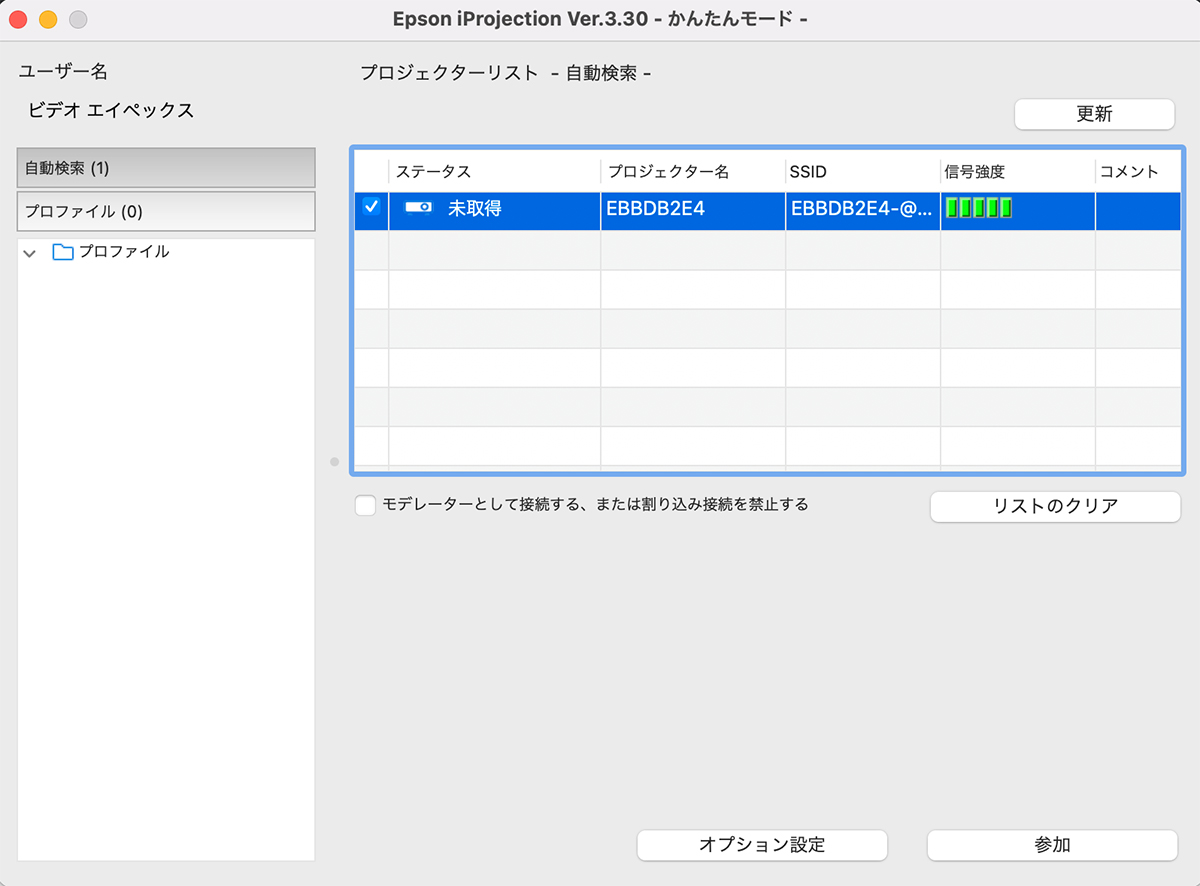Click the 更新 button
Image resolution: width=1200 pixels, height=886 pixels.
point(1094,114)
